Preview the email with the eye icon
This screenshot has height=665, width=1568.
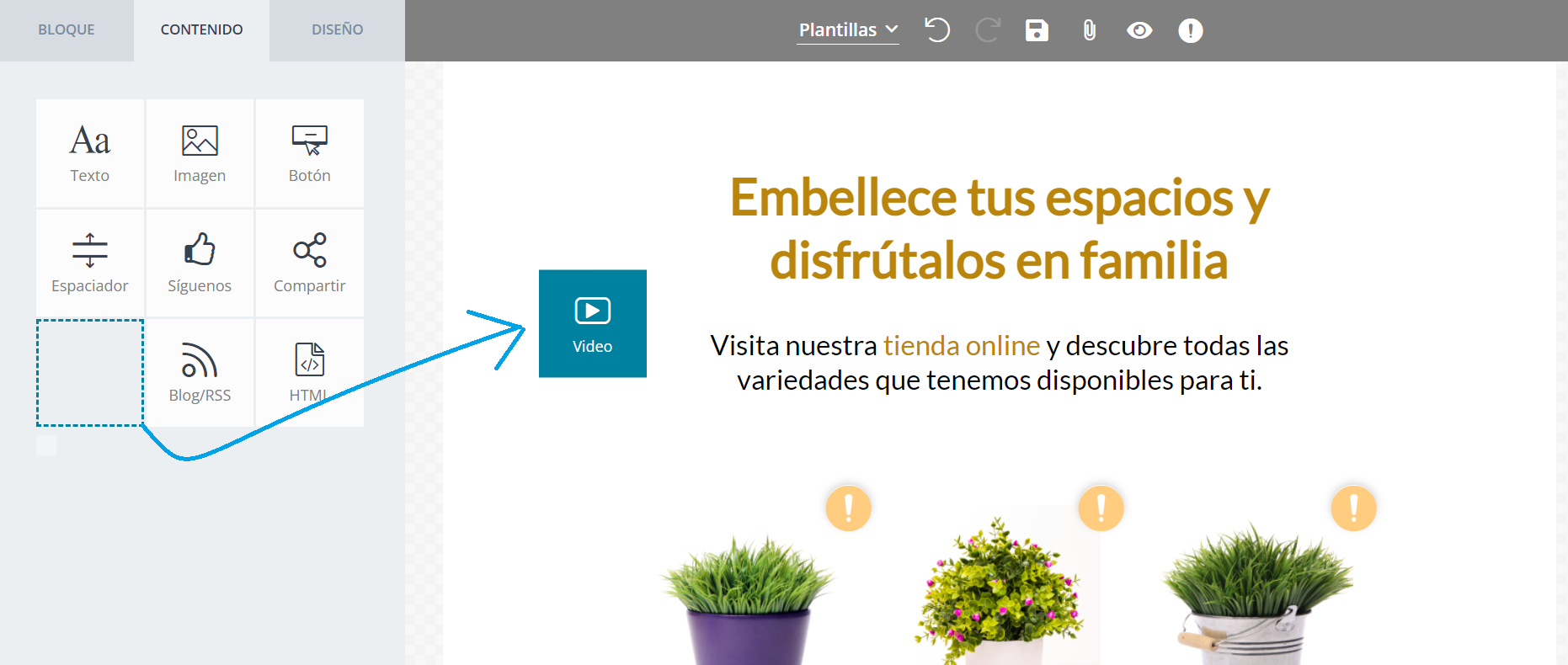click(1139, 30)
